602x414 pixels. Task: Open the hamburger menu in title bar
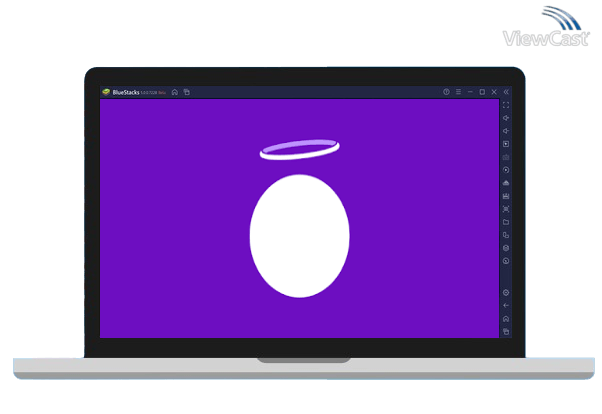[x=458, y=92]
